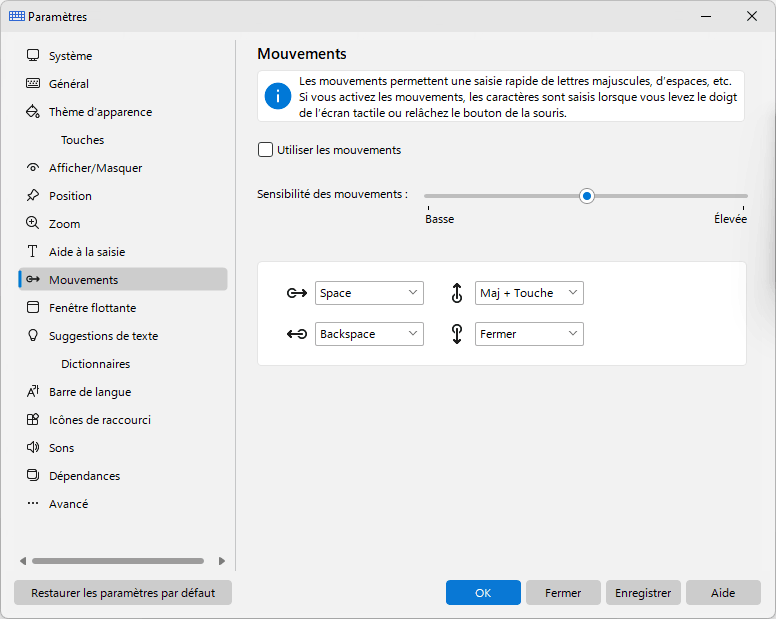Click the sidebar horizontal scrollbar thumb
The height and width of the screenshot is (619, 776).
[x=118, y=561]
